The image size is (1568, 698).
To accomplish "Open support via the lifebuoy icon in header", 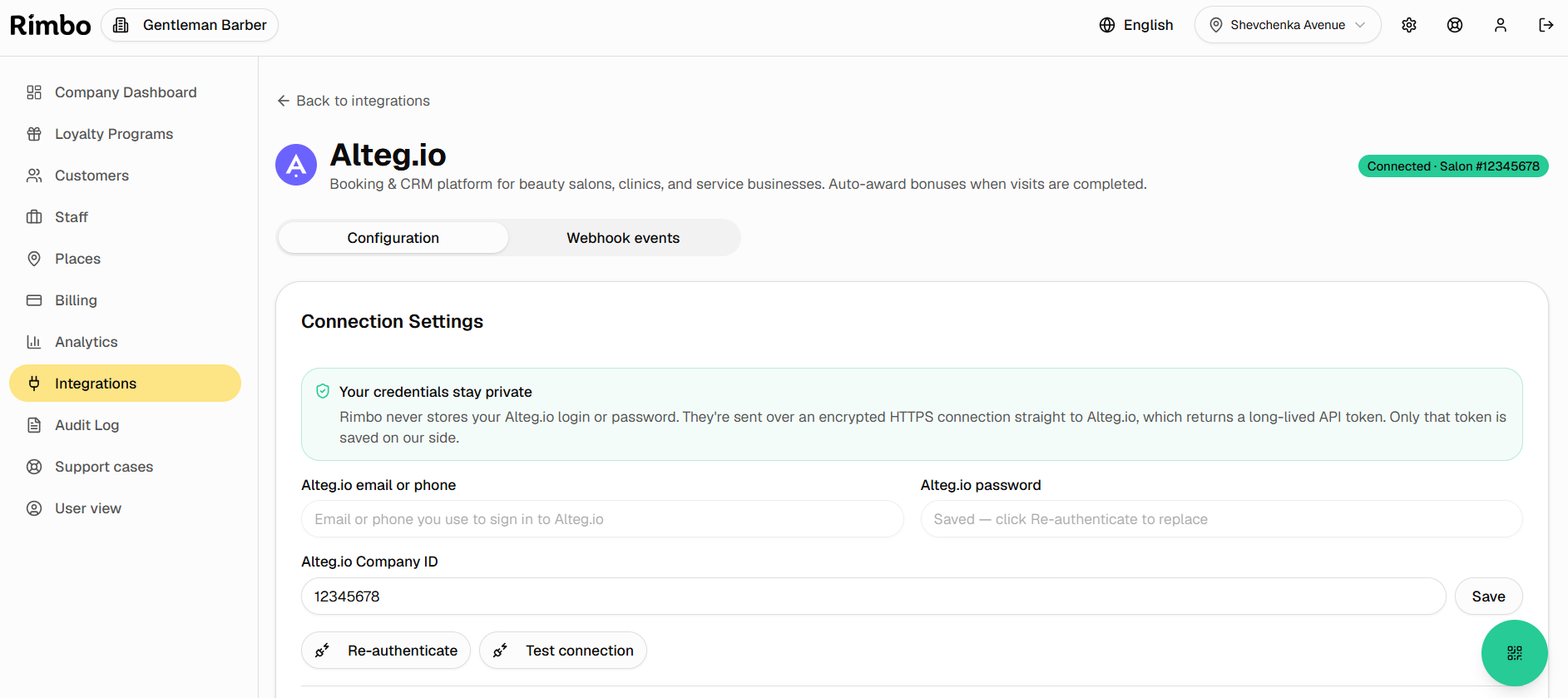I will (1455, 25).
